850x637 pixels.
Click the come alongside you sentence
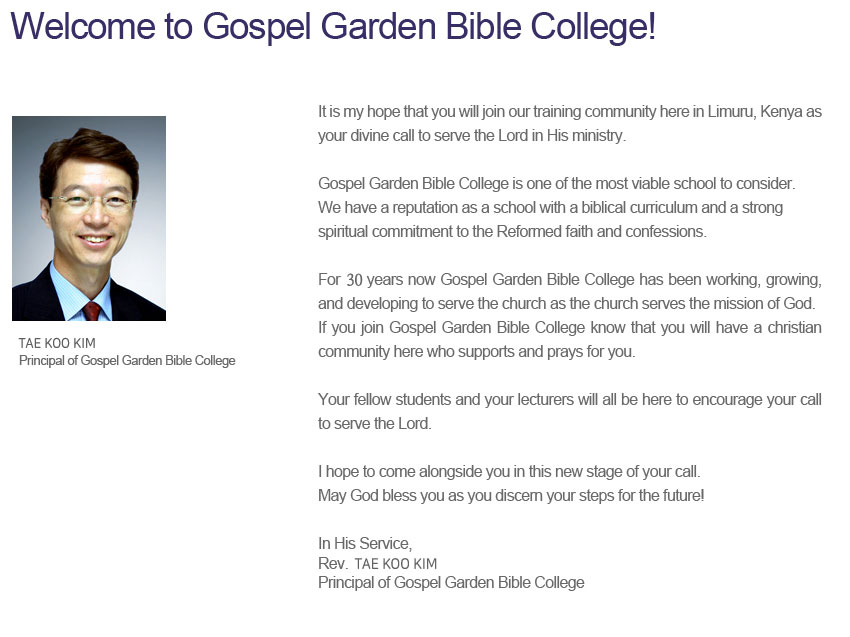tap(509, 471)
